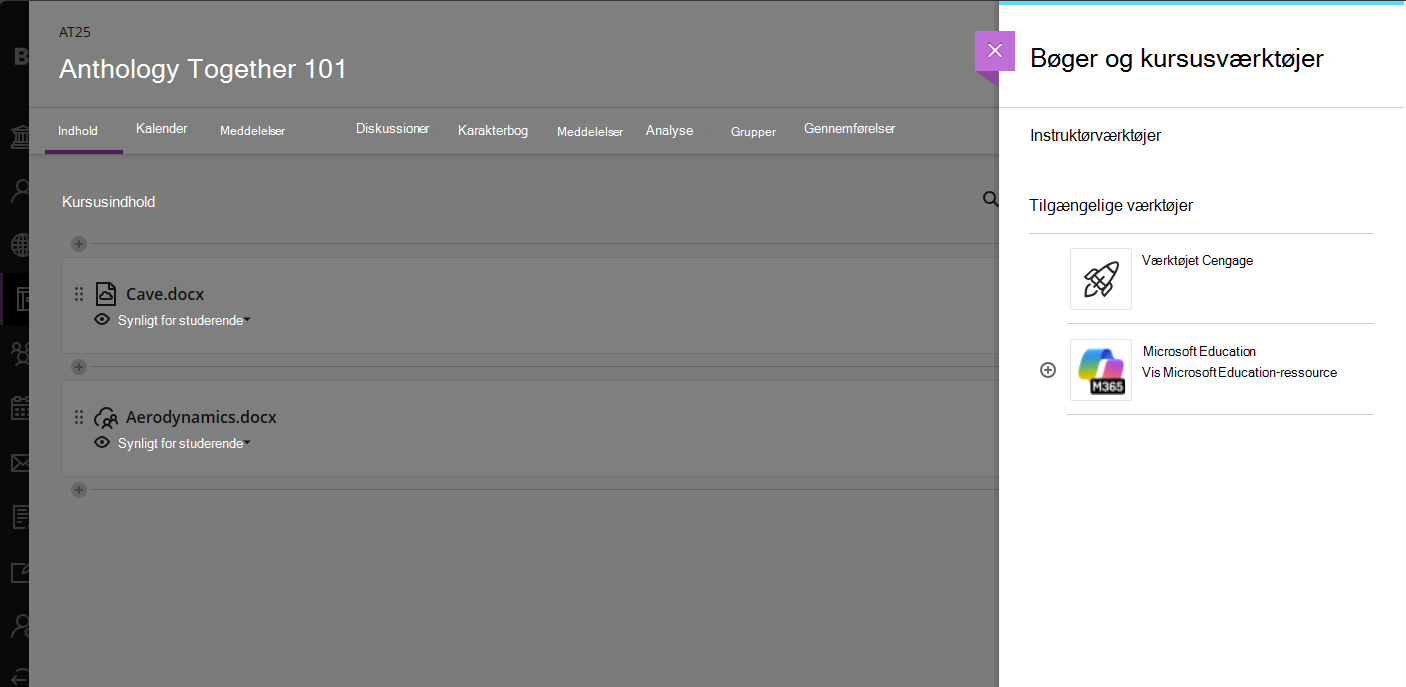Click the Aerodynamics.docx group file icon
Viewport: 1406px width, 687px height.
tap(106, 417)
